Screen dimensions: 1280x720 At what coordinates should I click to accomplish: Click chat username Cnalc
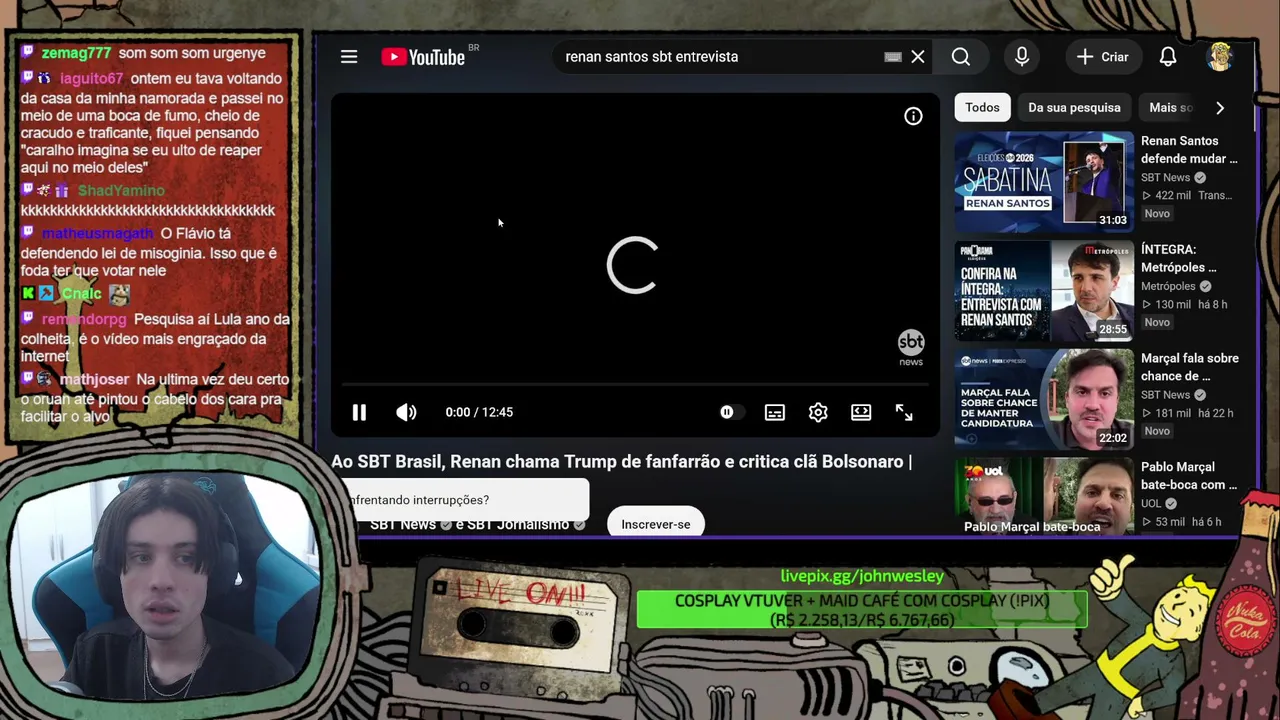click(x=81, y=294)
